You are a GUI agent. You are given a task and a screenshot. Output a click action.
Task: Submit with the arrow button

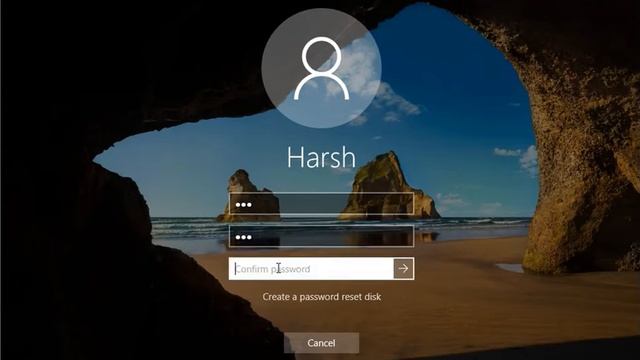coord(404,269)
